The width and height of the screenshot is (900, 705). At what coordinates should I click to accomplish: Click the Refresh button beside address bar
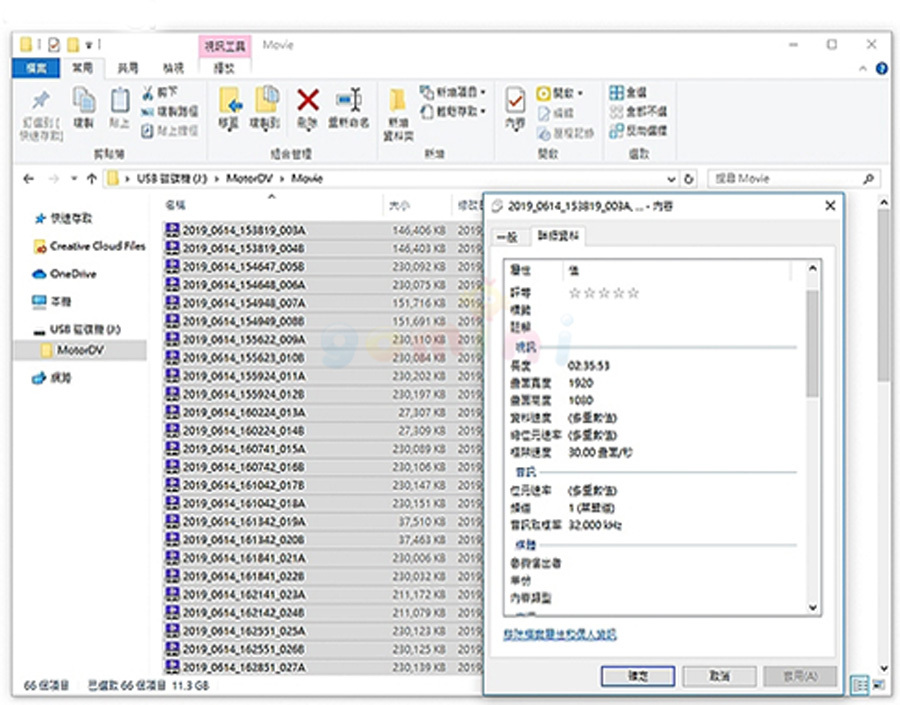click(689, 179)
